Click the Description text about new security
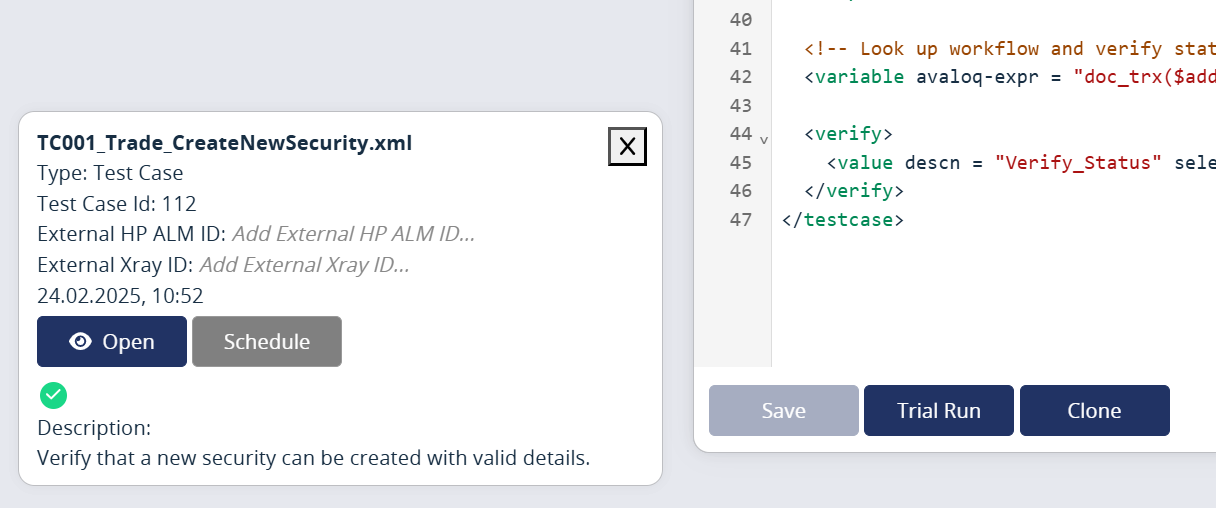Viewport: 1216px width, 508px height. [314, 459]
